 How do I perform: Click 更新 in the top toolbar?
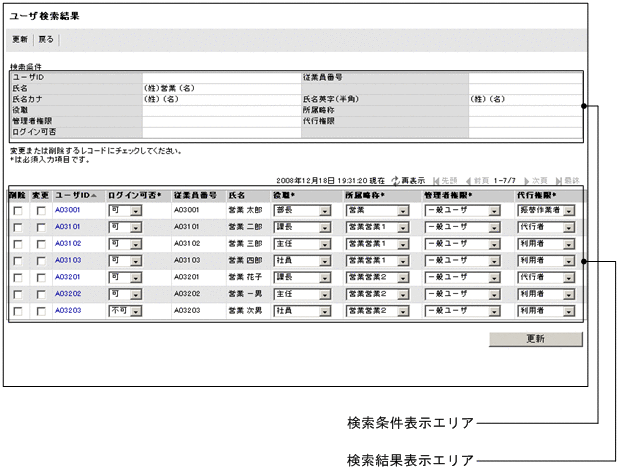click(x=20, y=40)
